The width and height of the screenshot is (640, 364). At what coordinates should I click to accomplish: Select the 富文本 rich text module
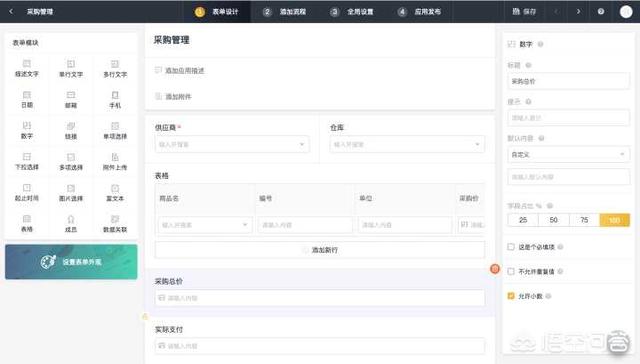(x=115, y=193)
